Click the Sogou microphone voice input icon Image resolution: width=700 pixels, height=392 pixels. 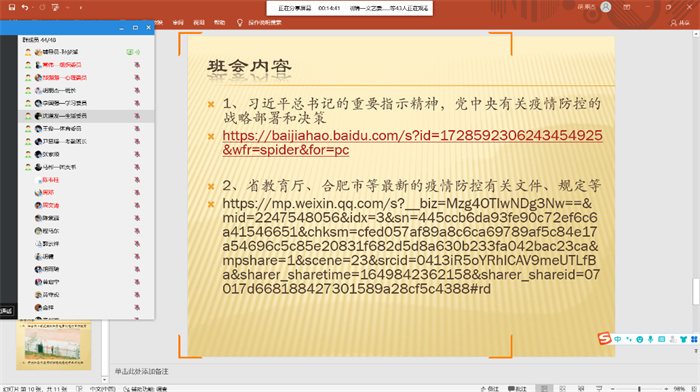650,339
